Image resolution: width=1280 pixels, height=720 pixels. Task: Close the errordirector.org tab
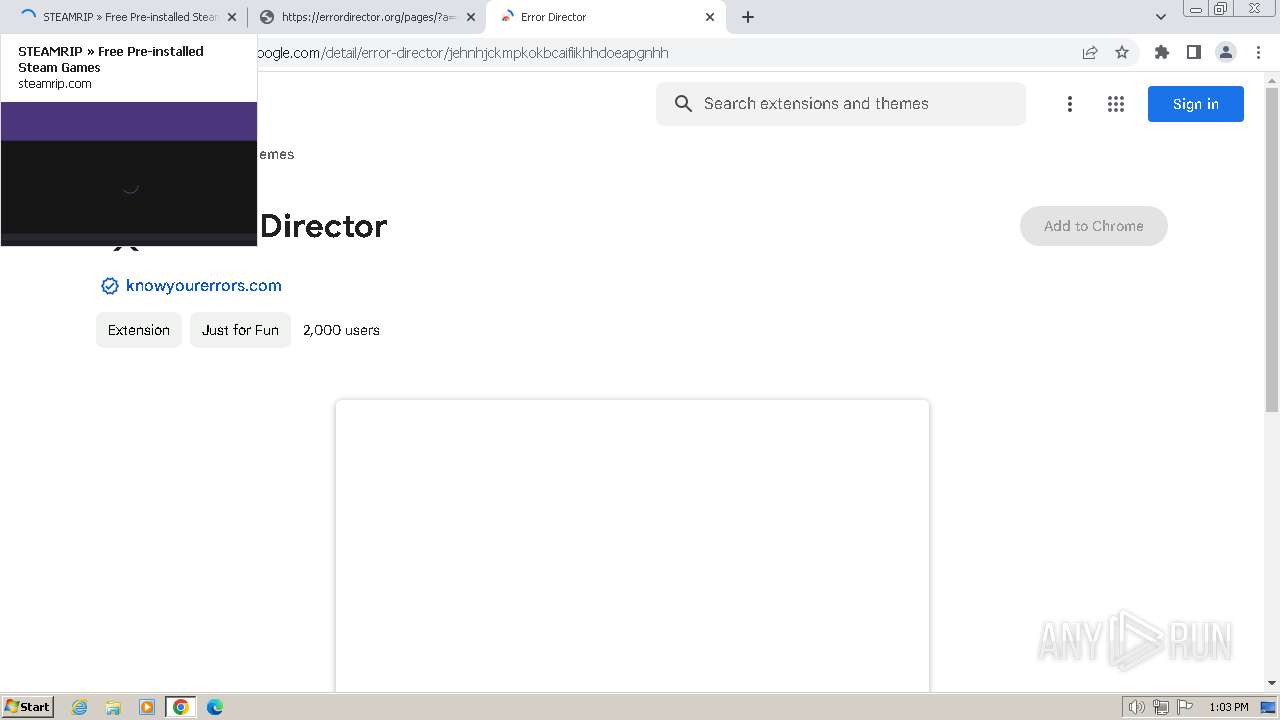471,17
